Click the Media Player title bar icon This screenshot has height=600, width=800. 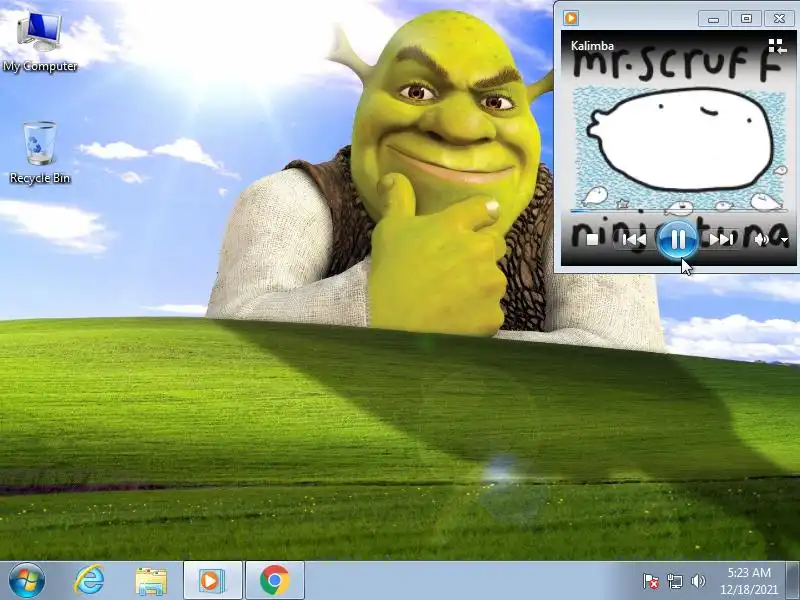click(x=571, y=18)
